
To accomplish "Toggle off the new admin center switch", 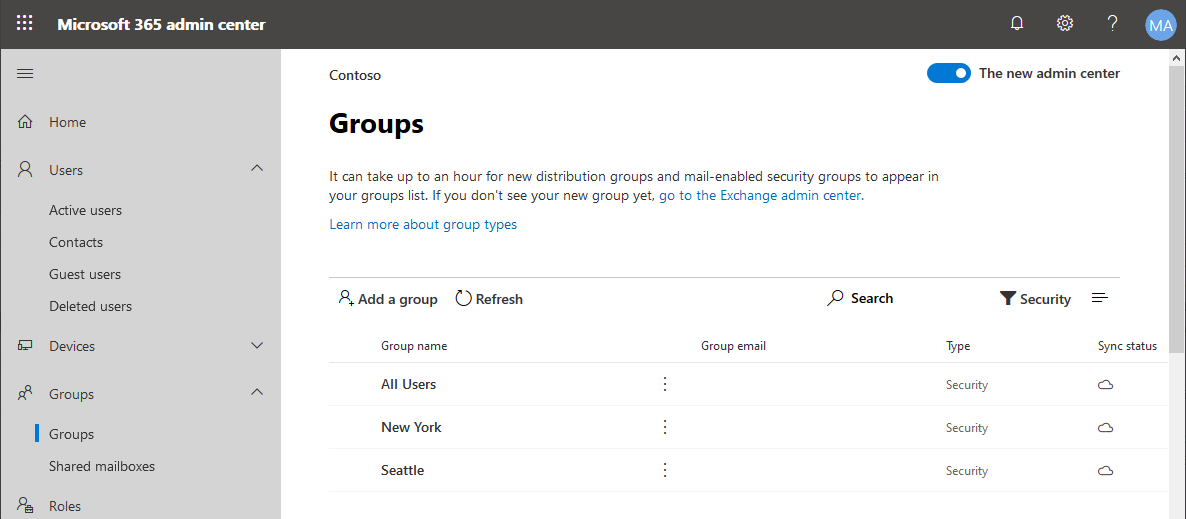I will pyautogui.click(x=948, y=73).
